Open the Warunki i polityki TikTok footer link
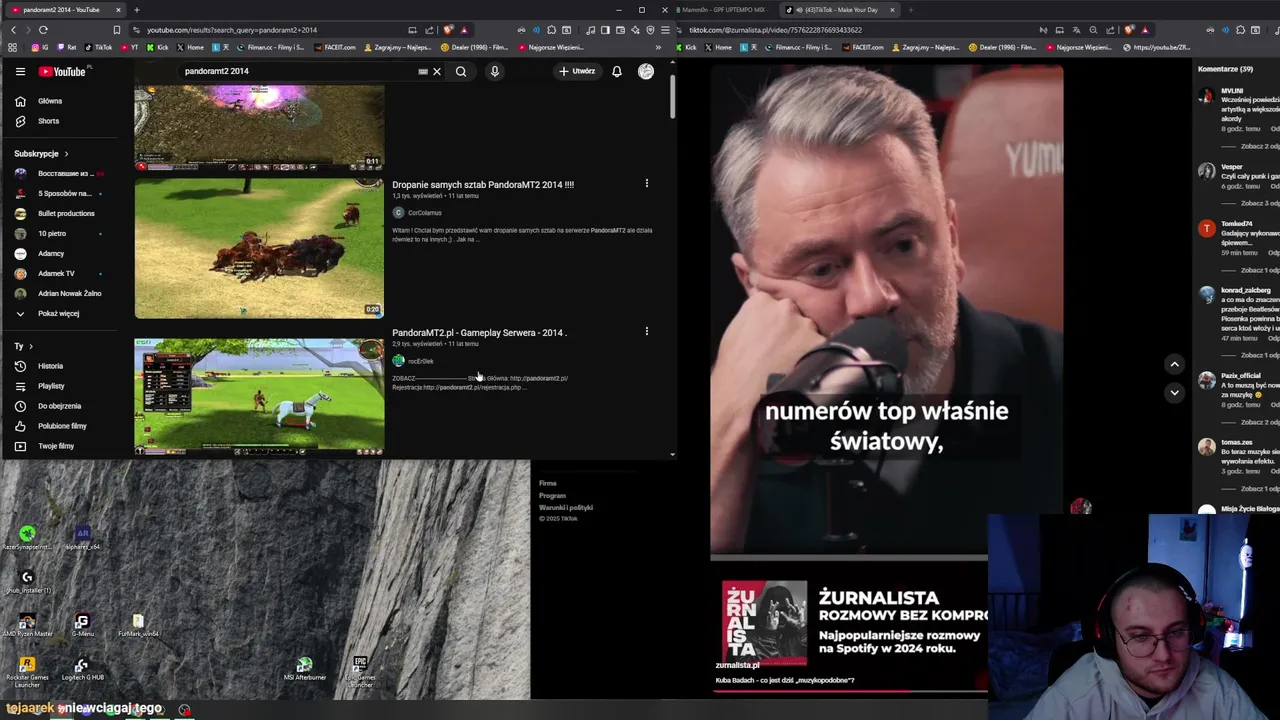Screen dimensions: 1280x720 566,507
